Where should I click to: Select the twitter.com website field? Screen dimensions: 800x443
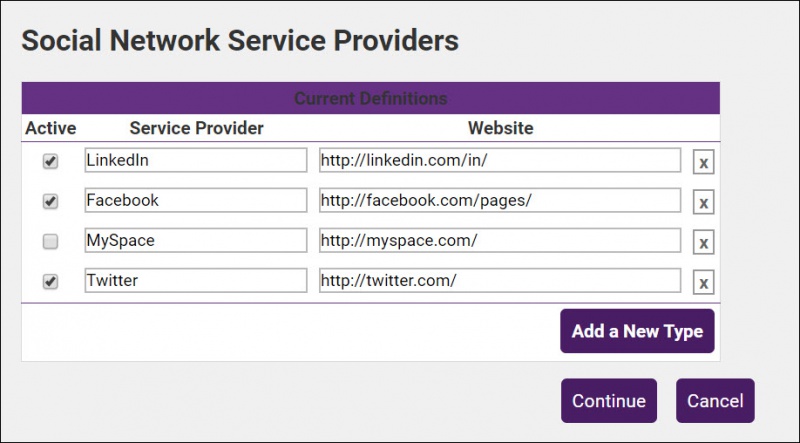(500, 281)
